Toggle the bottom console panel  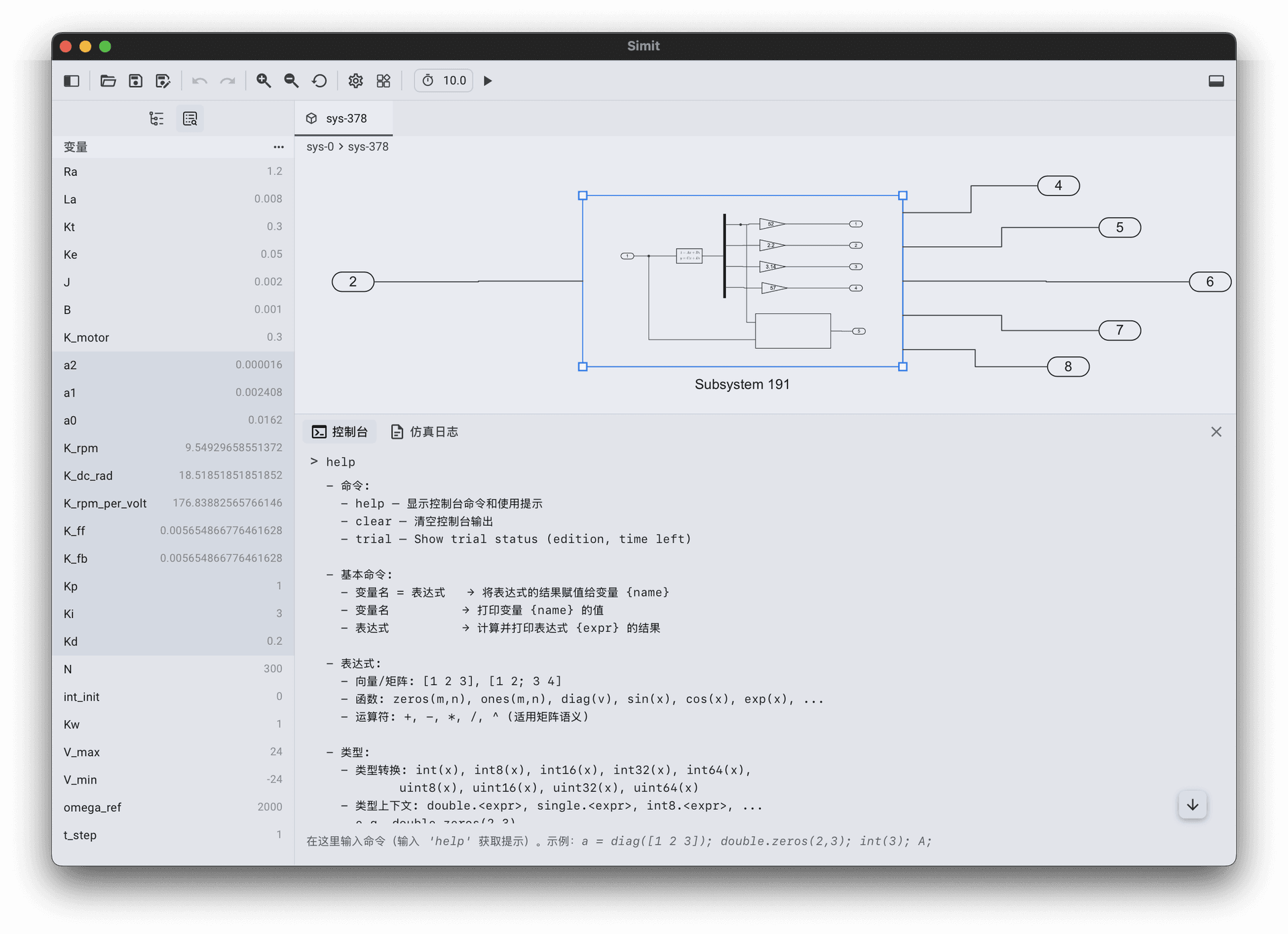tap(1216, 81)
